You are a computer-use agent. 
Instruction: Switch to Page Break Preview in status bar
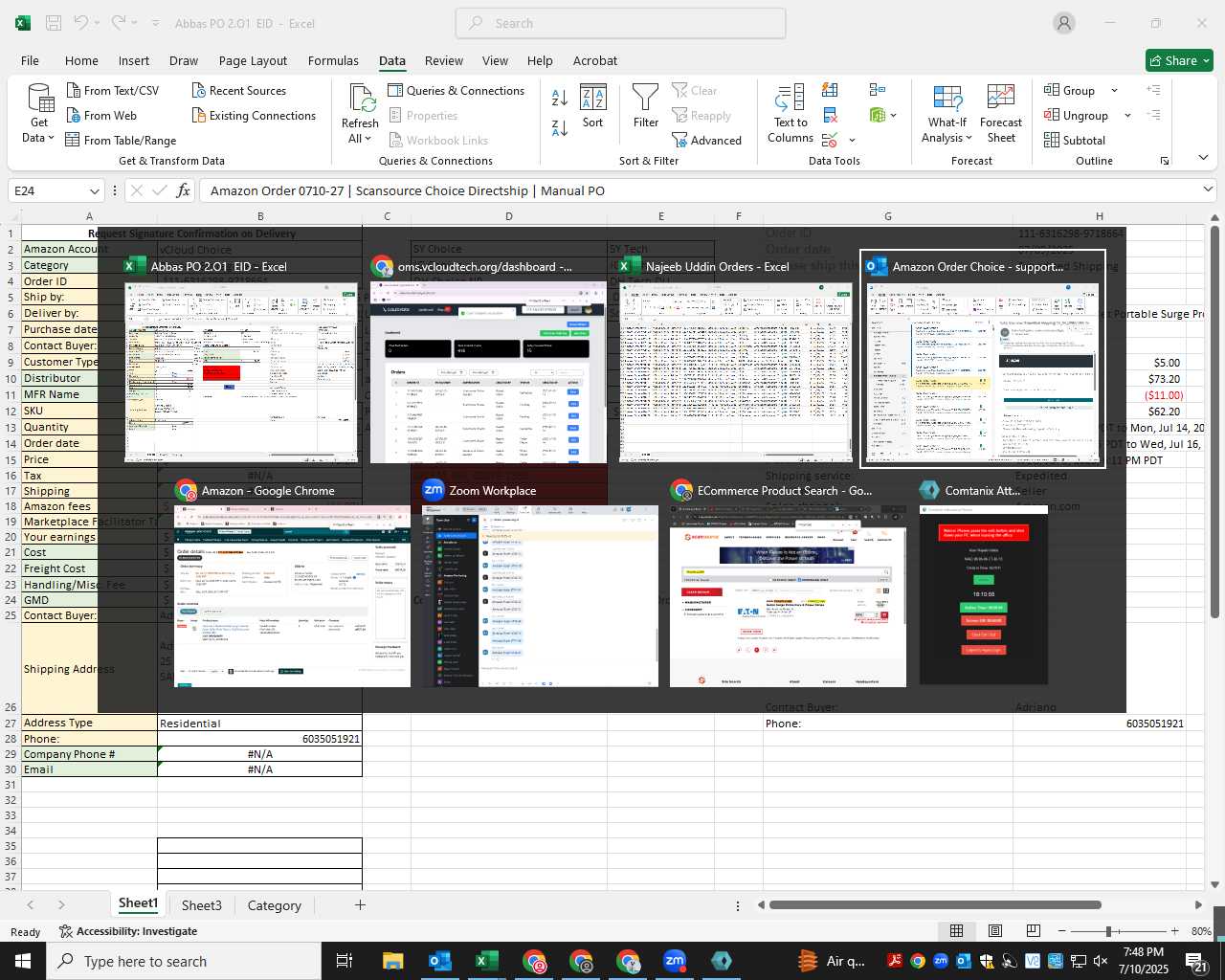tap(1033, 930)
